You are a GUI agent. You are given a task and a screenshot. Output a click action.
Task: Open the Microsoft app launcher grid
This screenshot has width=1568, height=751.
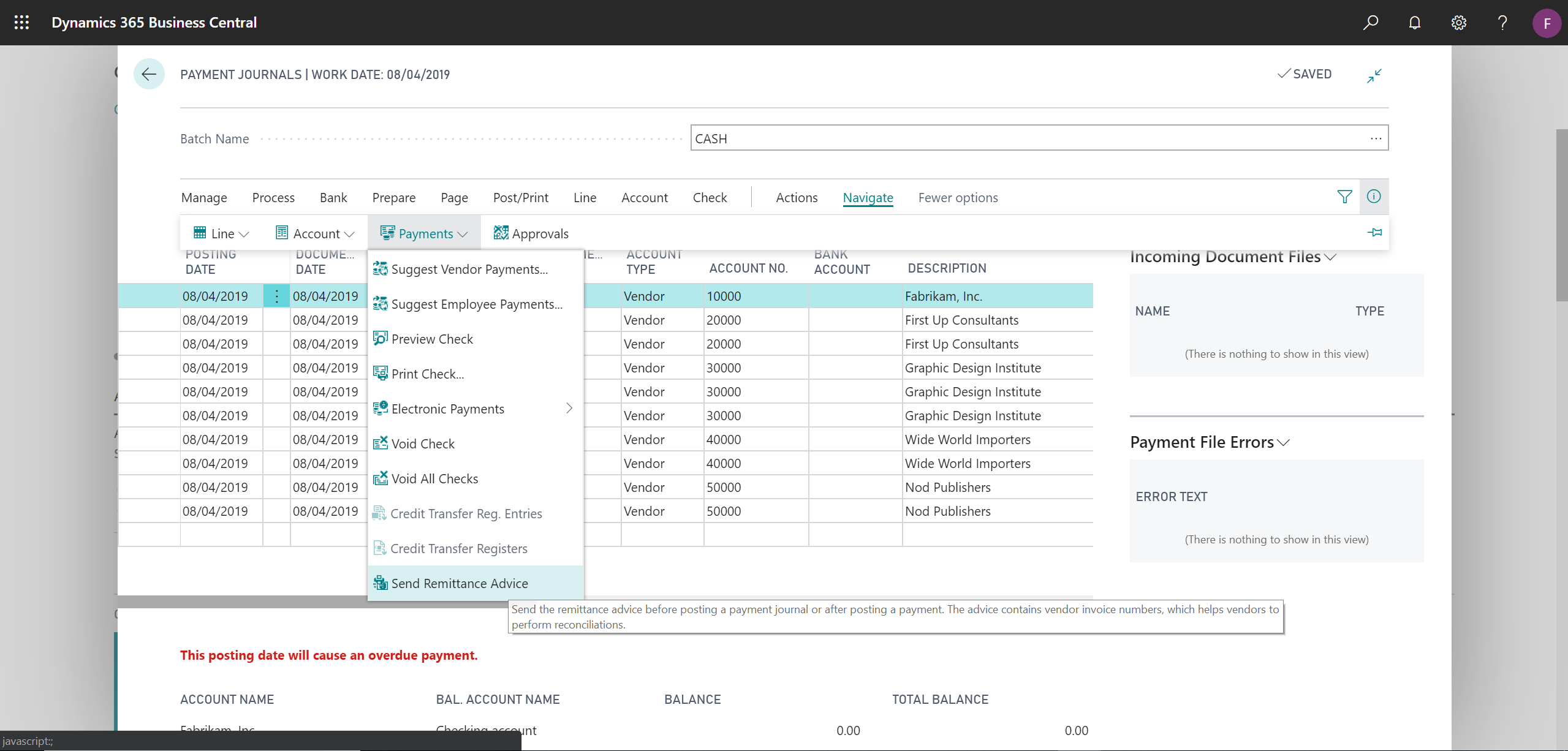point(21,23)
